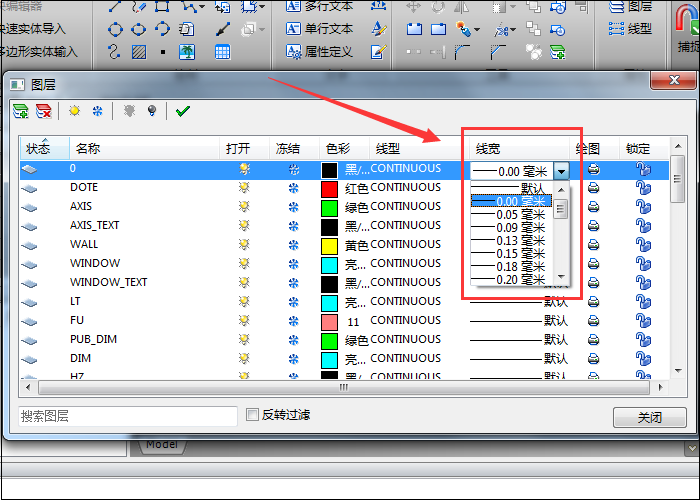Click the lock icon in AXIS row
700x500 pixels.
[x=643, y=207]
